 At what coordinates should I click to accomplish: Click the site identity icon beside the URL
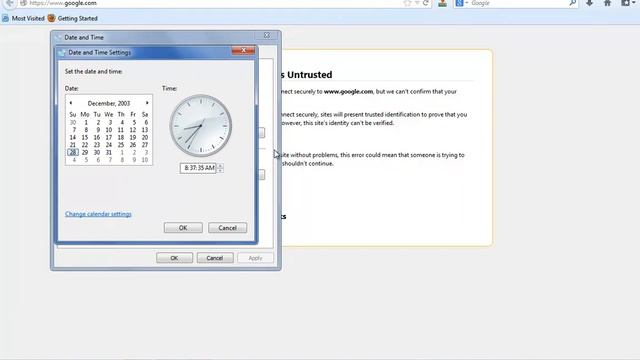click(23, 3)
